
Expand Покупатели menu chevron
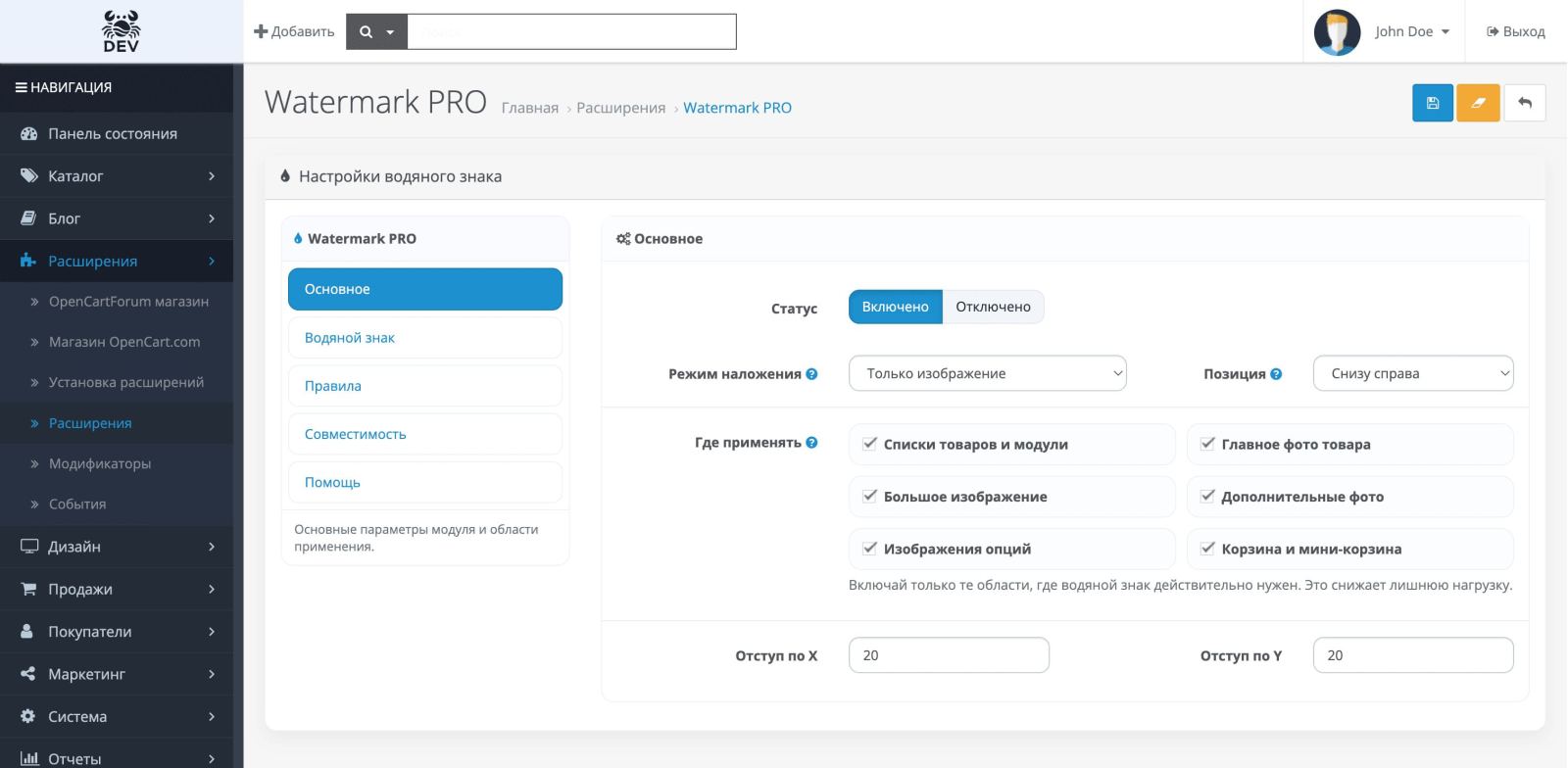[212, 632]
